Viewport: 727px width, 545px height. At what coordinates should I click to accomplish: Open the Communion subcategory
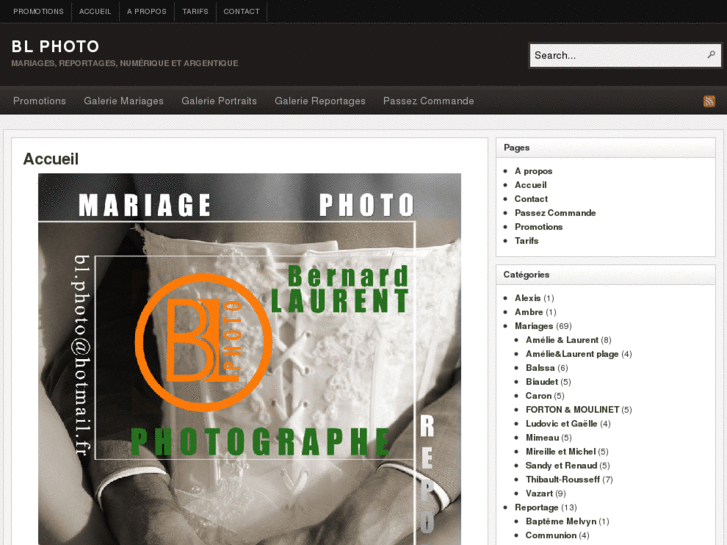click(x=551, y=535)
